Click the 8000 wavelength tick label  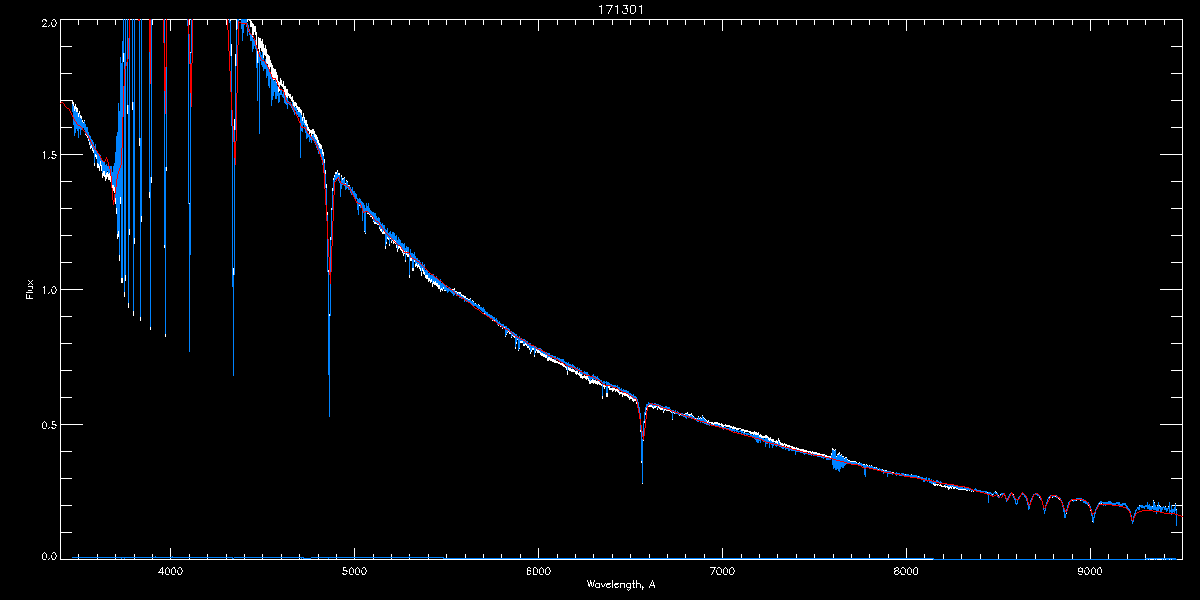[x=906, y=572]
